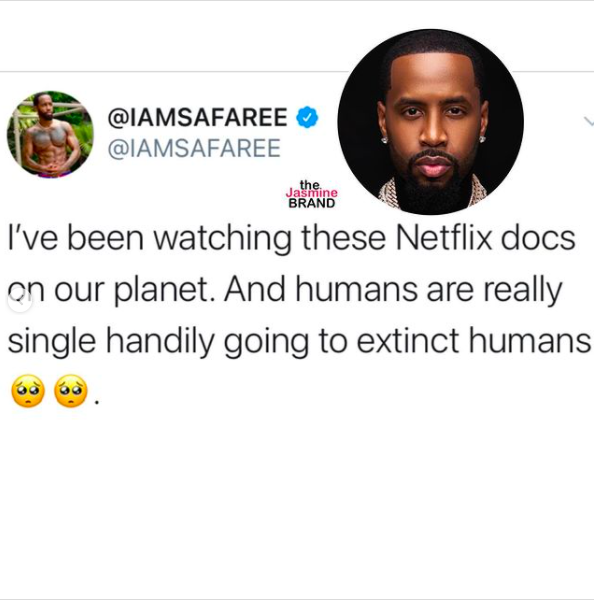This screenshot has height=600, width=594.
Task: Click the word "Netflix" in the tweet
Action: point(443,238)
